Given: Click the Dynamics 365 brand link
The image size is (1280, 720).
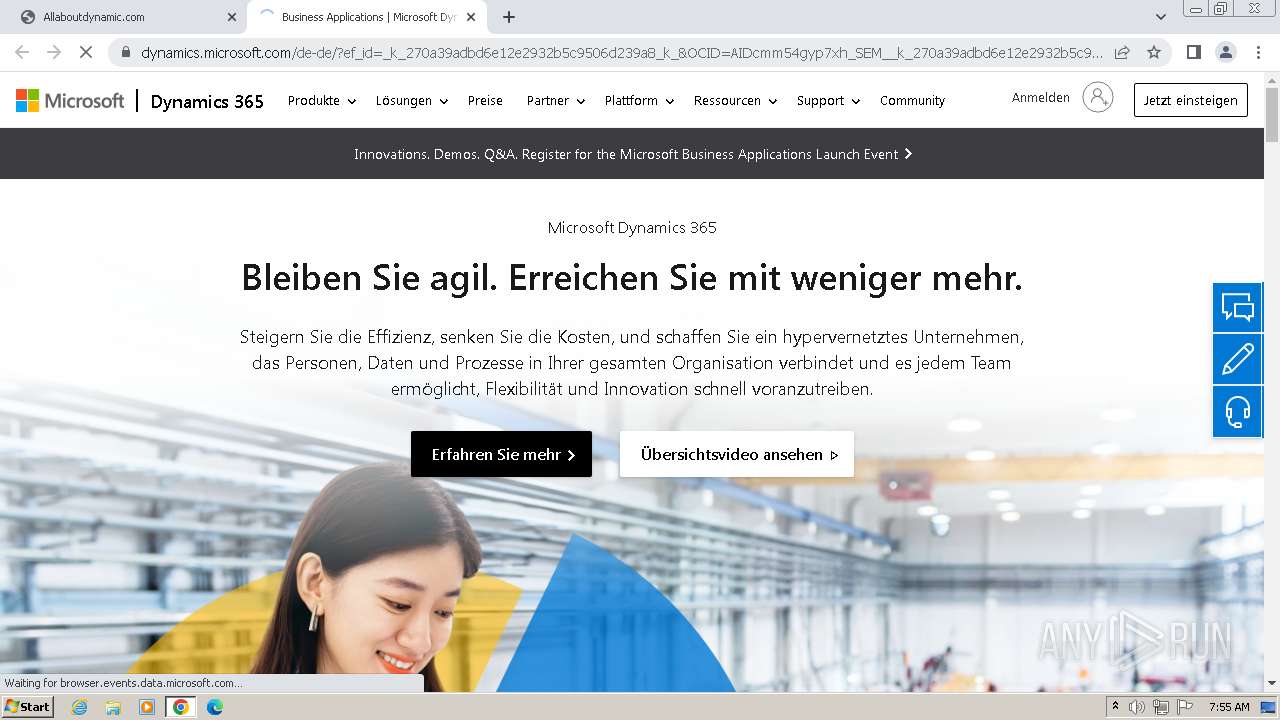Looking at the screenshot, I should (x=207, y=101).
